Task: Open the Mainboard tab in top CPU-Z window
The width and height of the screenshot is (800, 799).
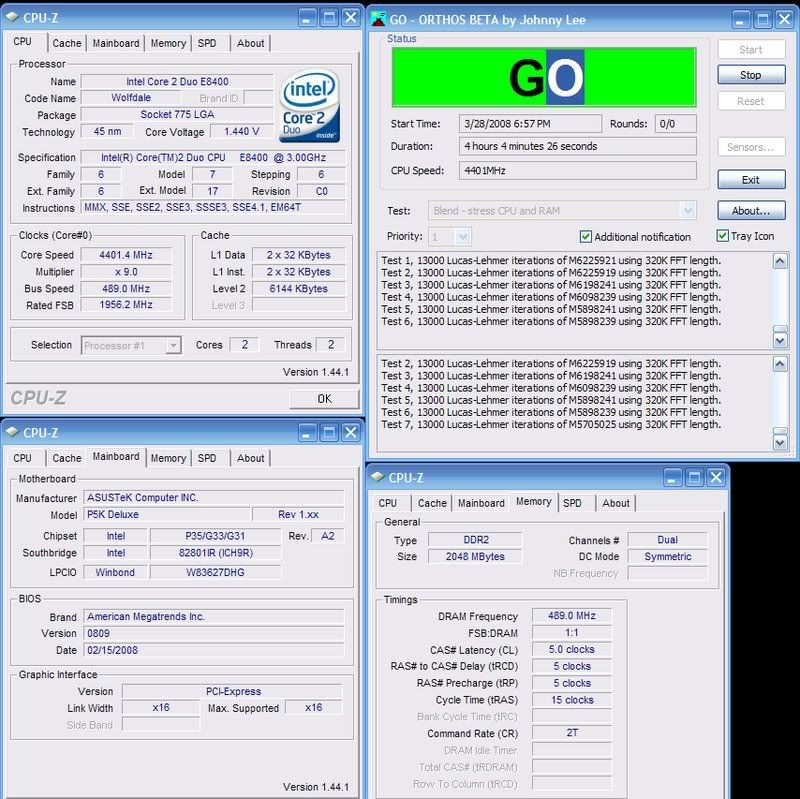Action: 116,43
